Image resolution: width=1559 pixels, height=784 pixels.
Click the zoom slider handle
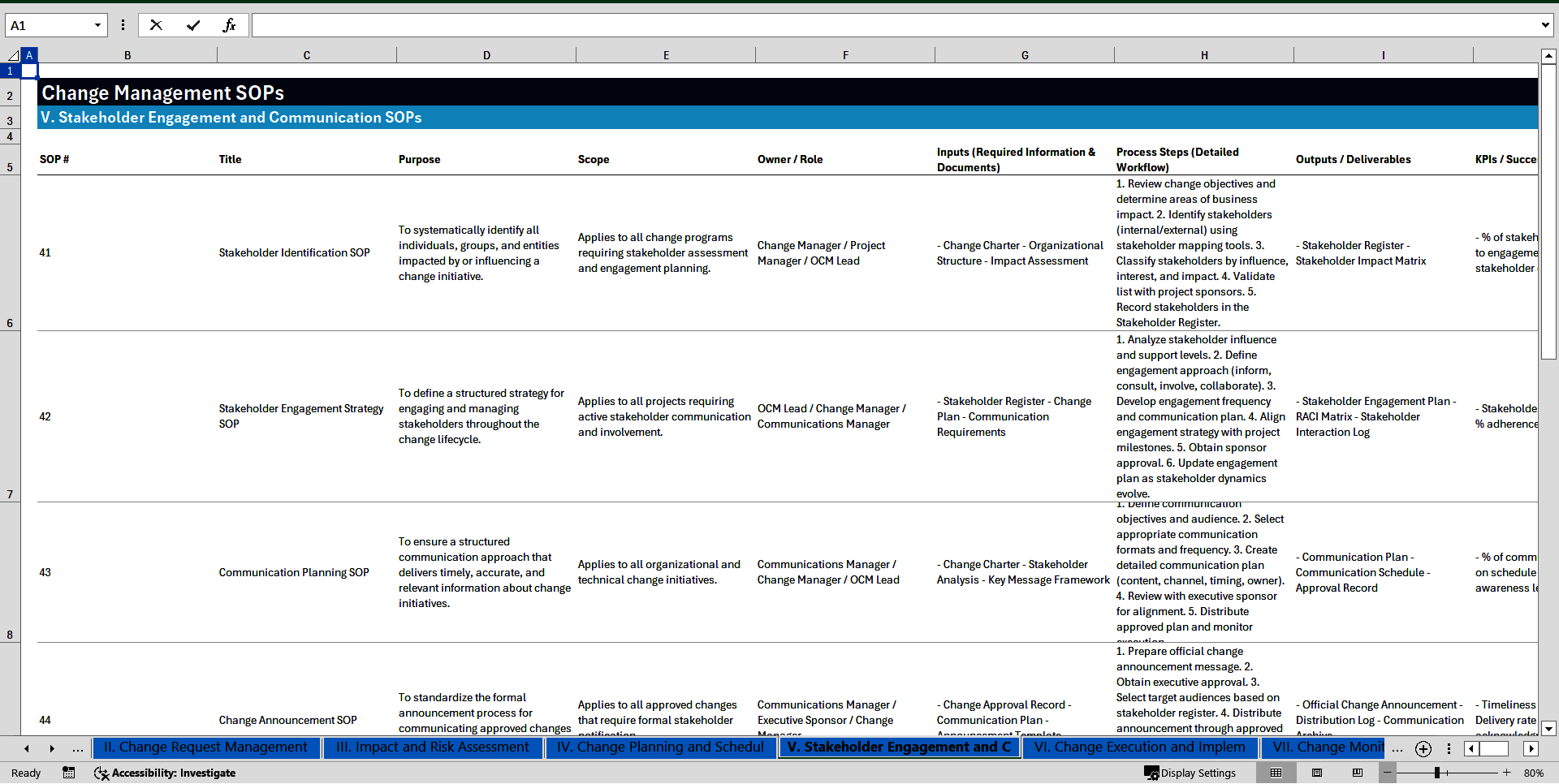click(x=1436, y=773)
